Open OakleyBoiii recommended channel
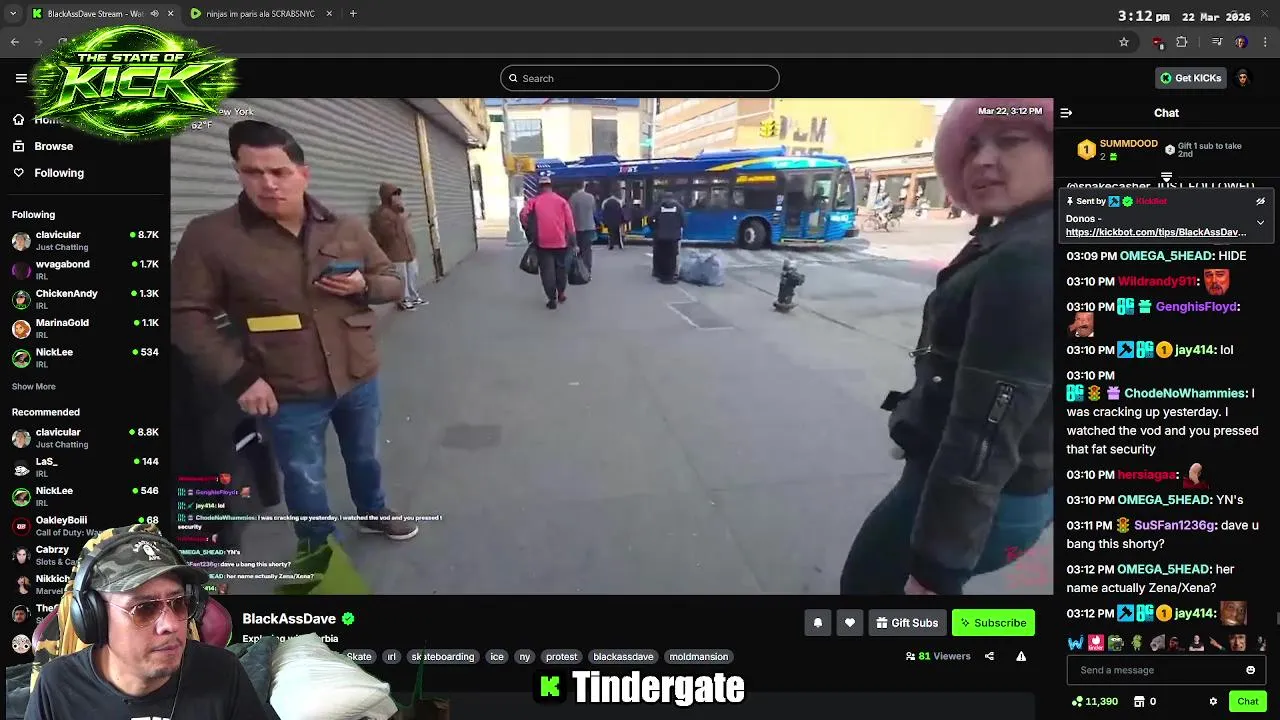 pos(85,525)
